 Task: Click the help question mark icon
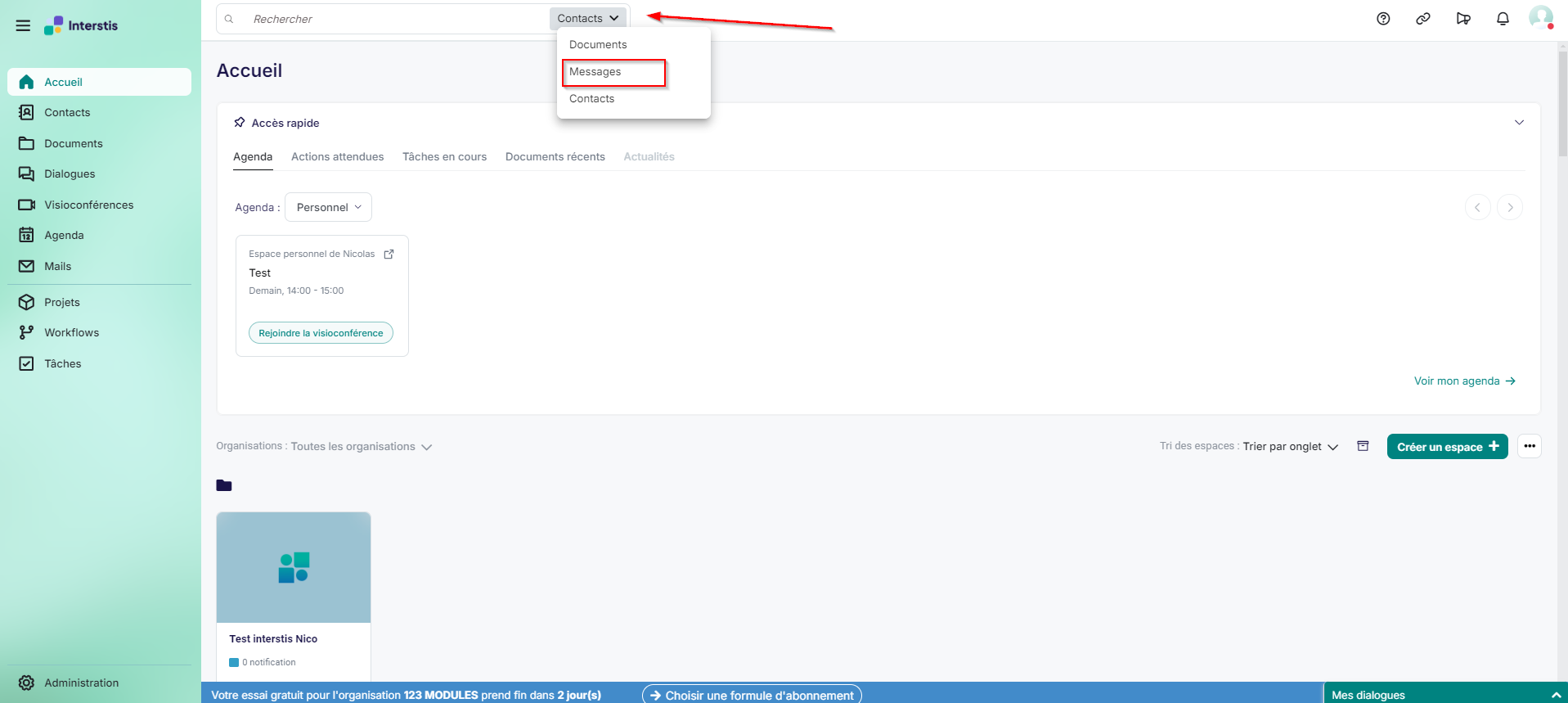[x=1383, y=19]
